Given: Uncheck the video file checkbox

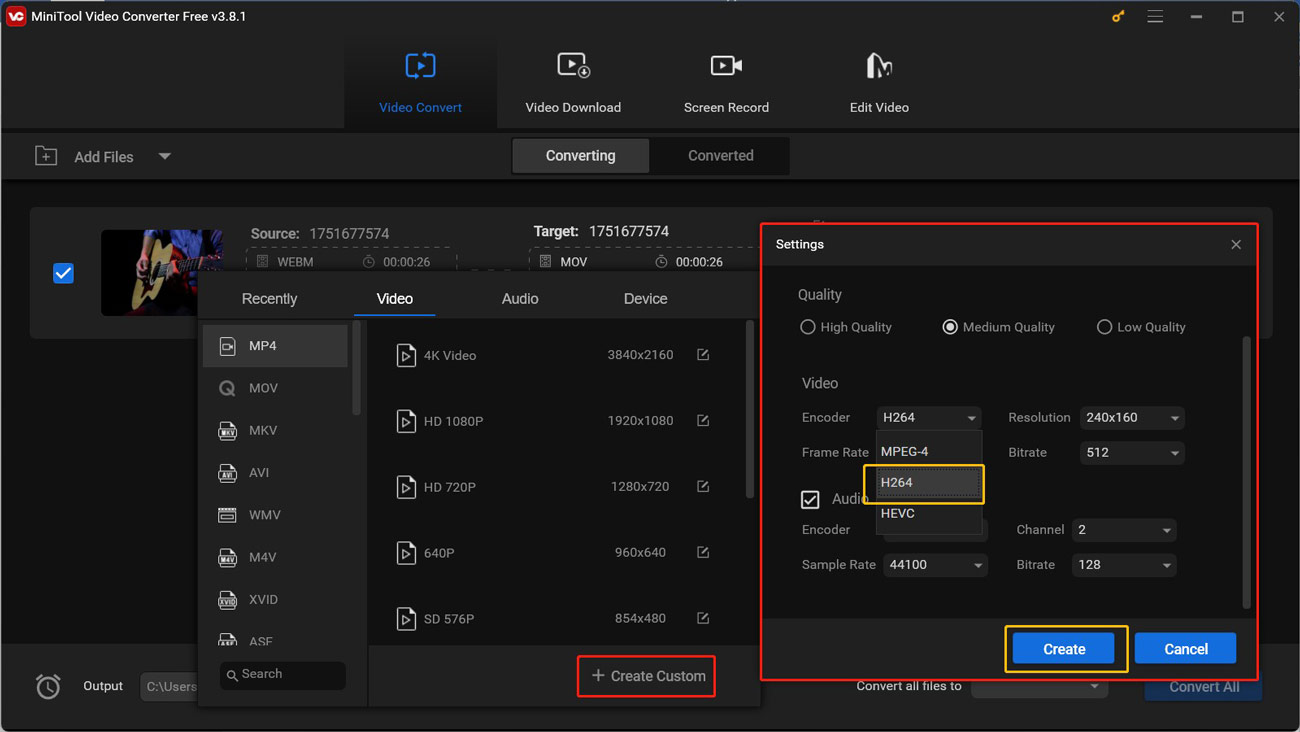Looking at the screenshot, I should (63, 273).
